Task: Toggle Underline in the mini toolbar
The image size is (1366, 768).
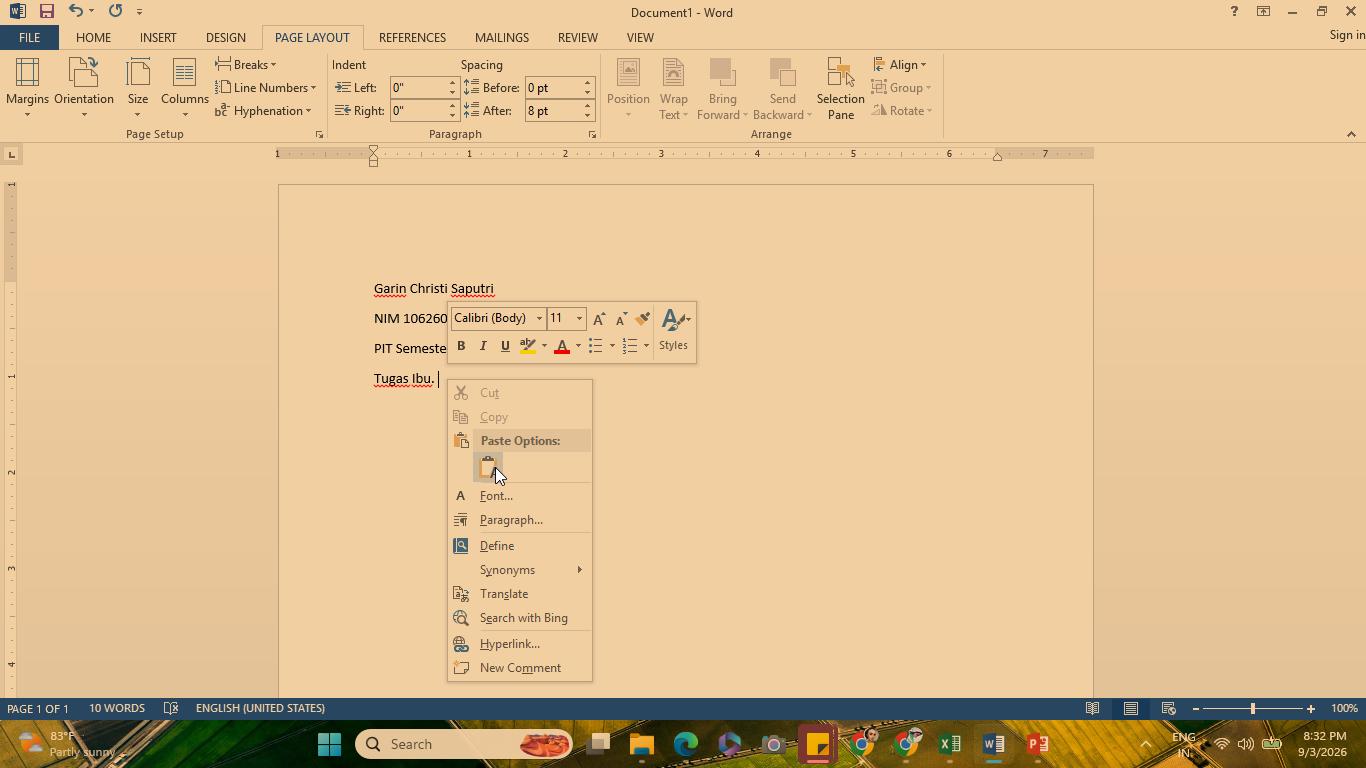Action: point(505,346)
